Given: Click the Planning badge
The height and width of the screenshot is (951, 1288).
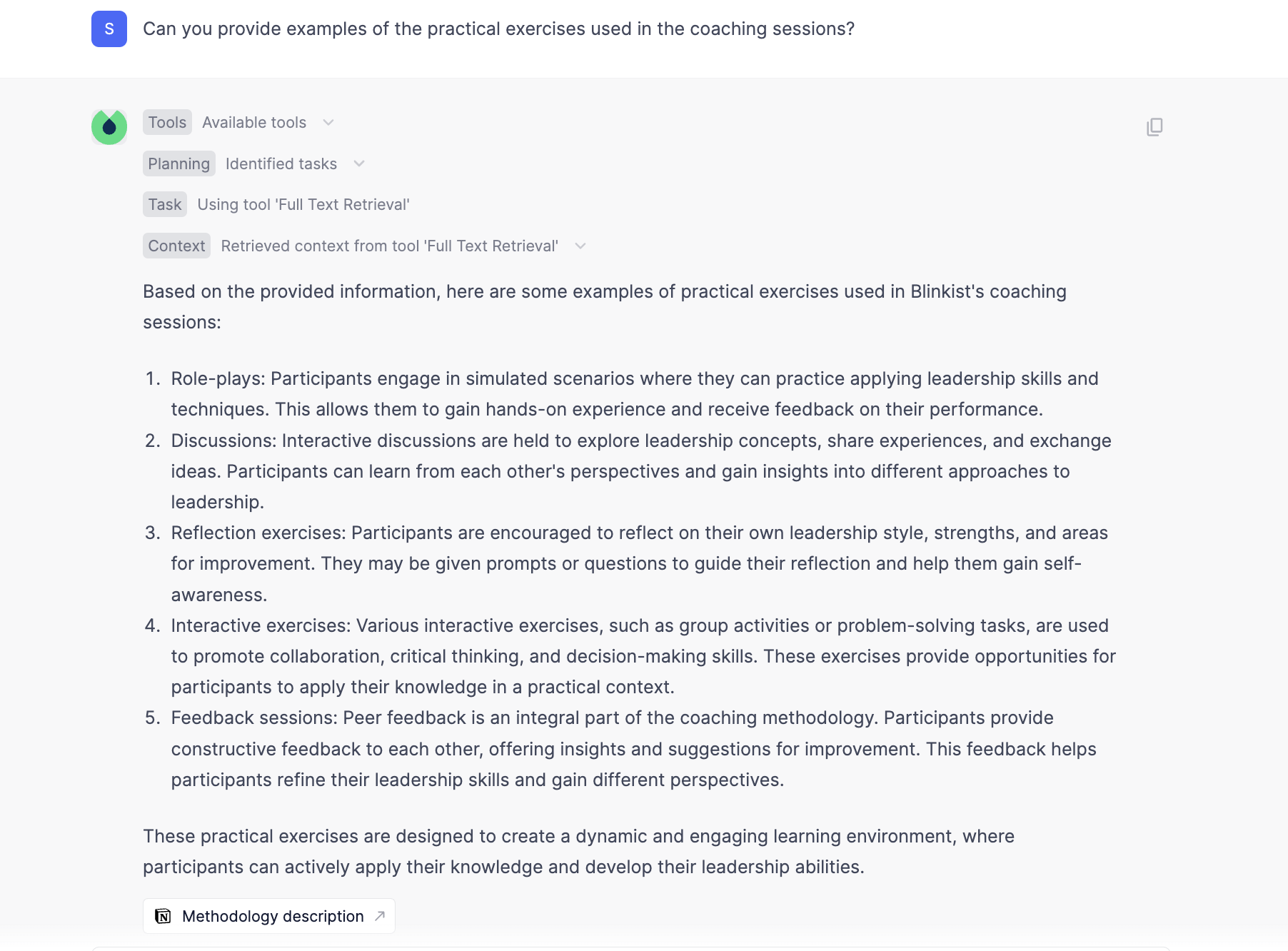Looking at the screenshot, I should 178,164.
